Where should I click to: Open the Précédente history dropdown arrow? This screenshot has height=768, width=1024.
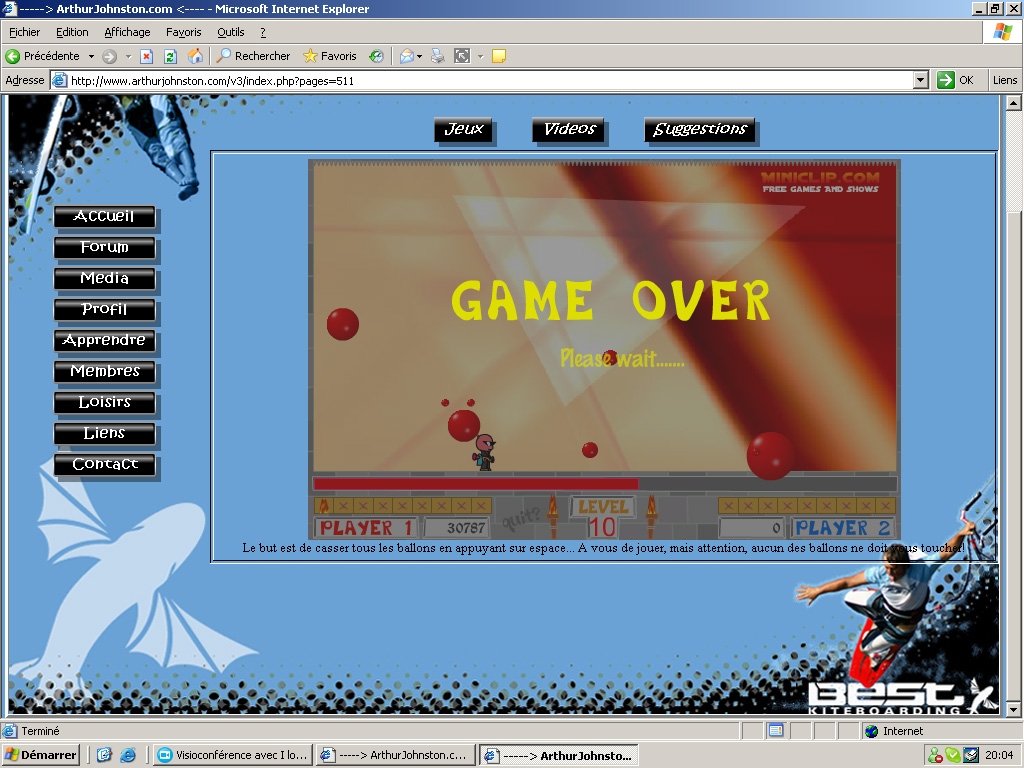91,56
